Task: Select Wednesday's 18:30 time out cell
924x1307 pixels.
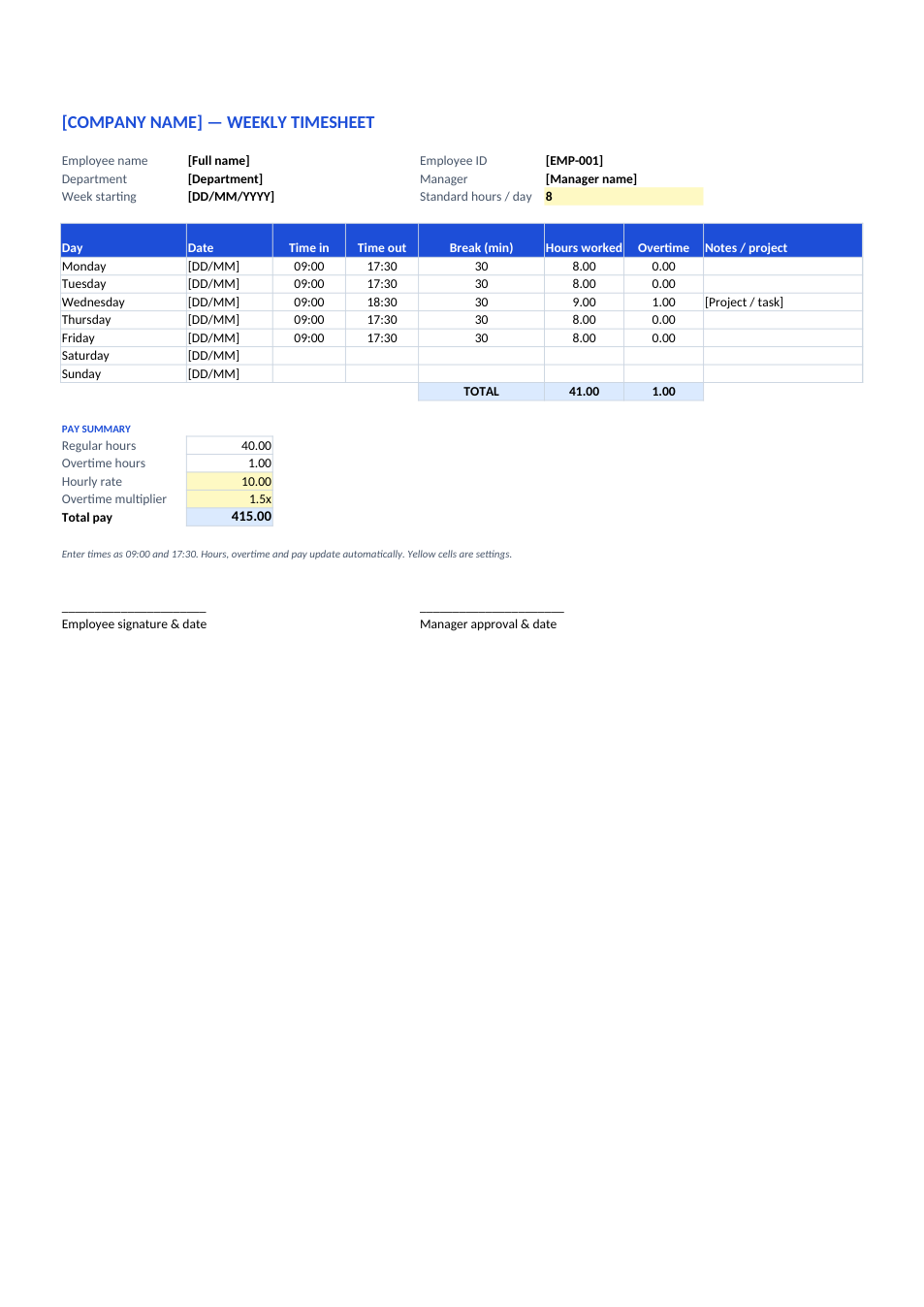Action: tap(382, 303)
